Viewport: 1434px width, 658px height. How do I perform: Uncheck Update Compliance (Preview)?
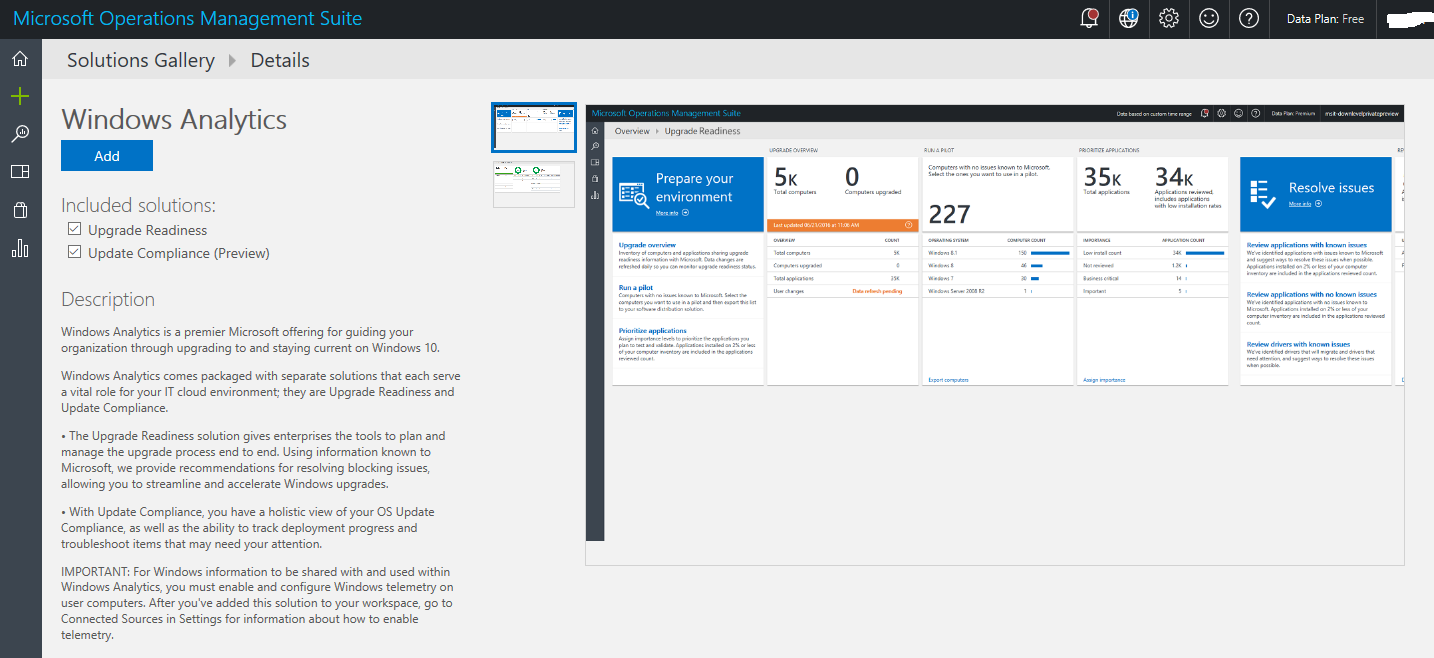point(74,251)
